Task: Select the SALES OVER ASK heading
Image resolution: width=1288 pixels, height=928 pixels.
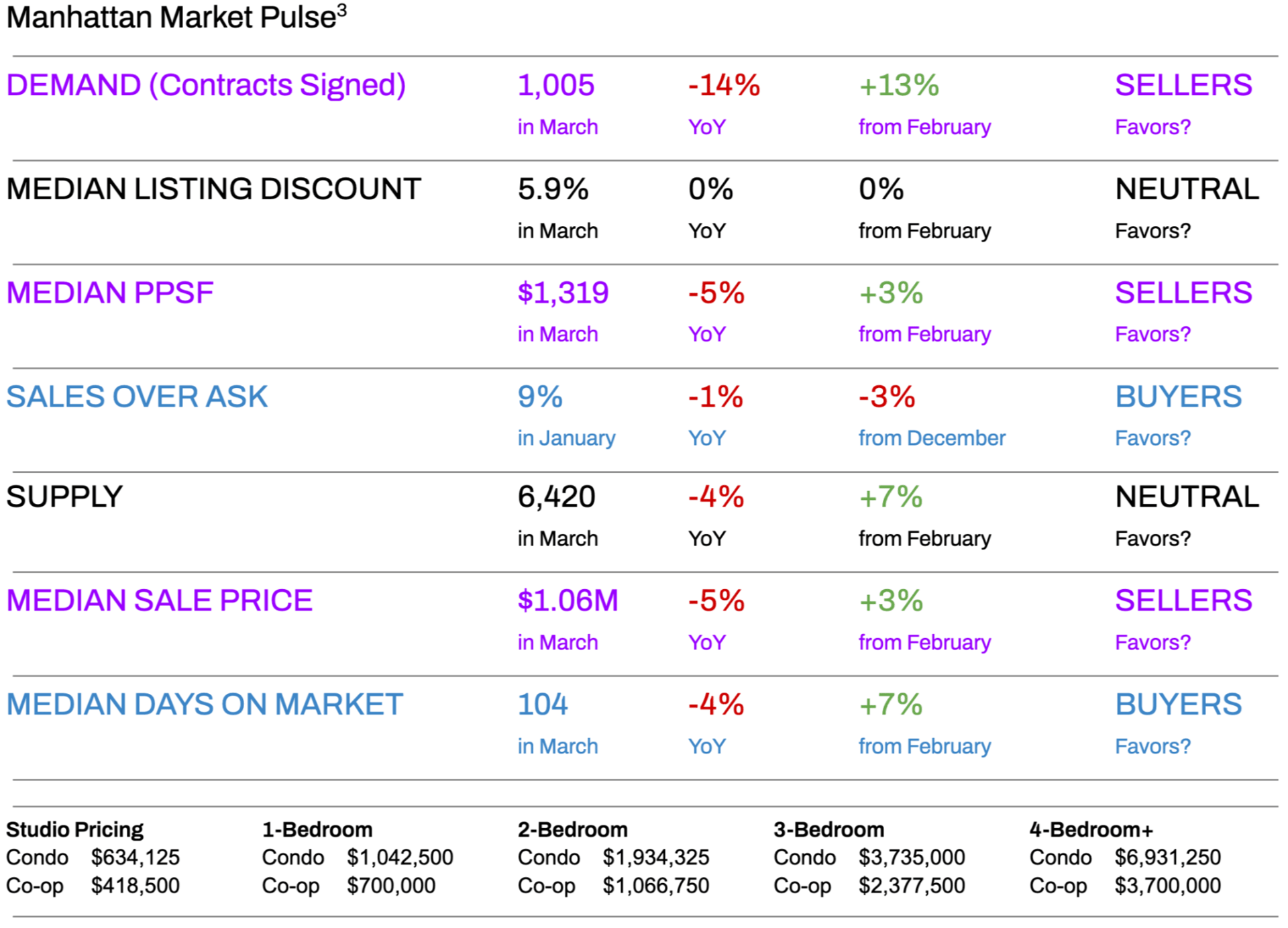Action: coord(137,397)
